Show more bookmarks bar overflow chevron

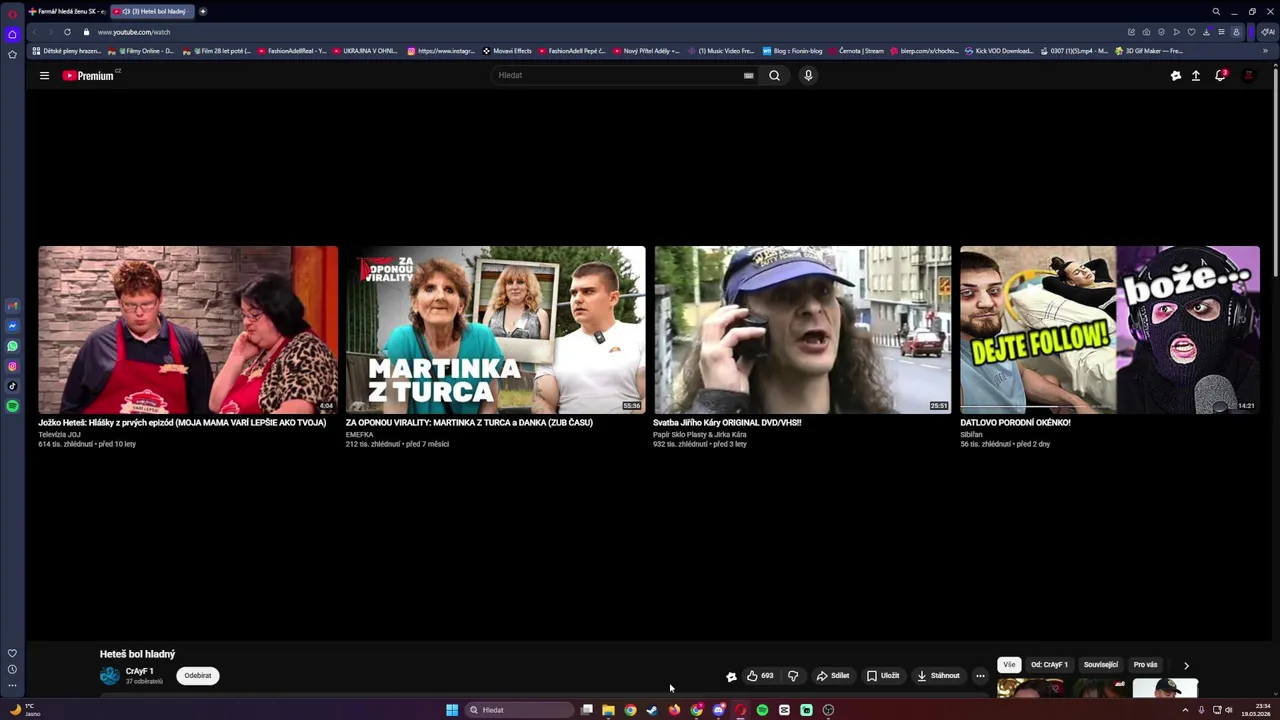coord(1265,51)
